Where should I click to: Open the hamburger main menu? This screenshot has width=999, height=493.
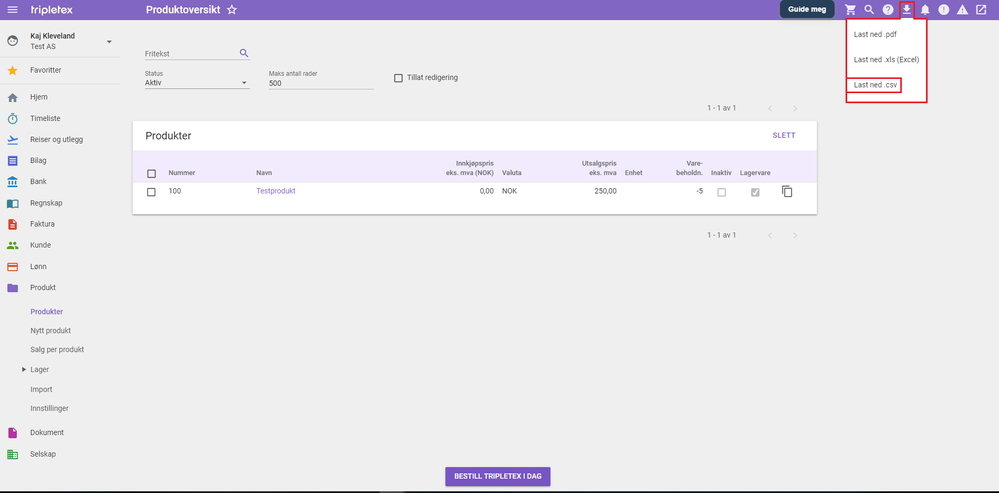(12, 10)
